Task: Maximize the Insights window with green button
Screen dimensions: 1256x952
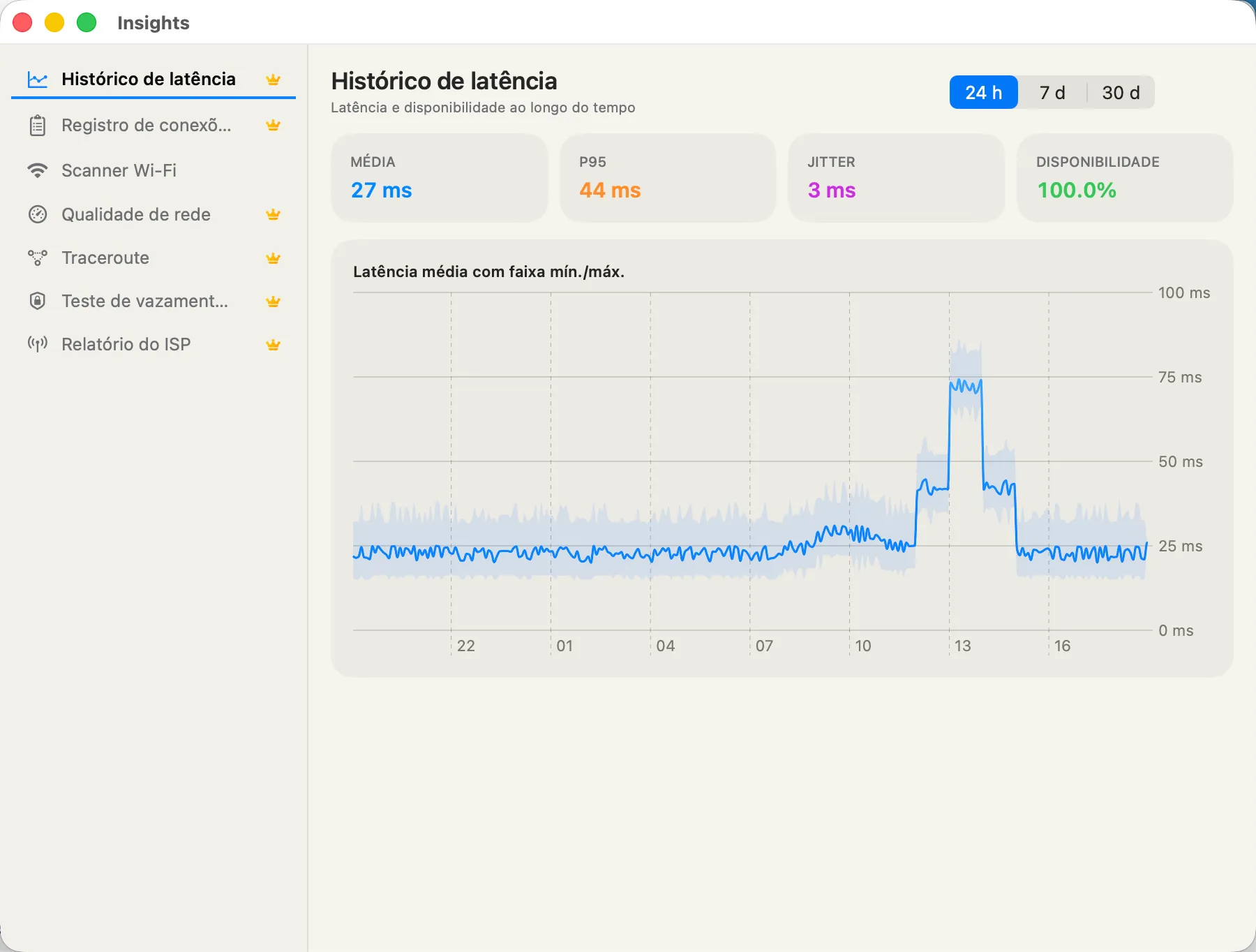Action: 87,22
